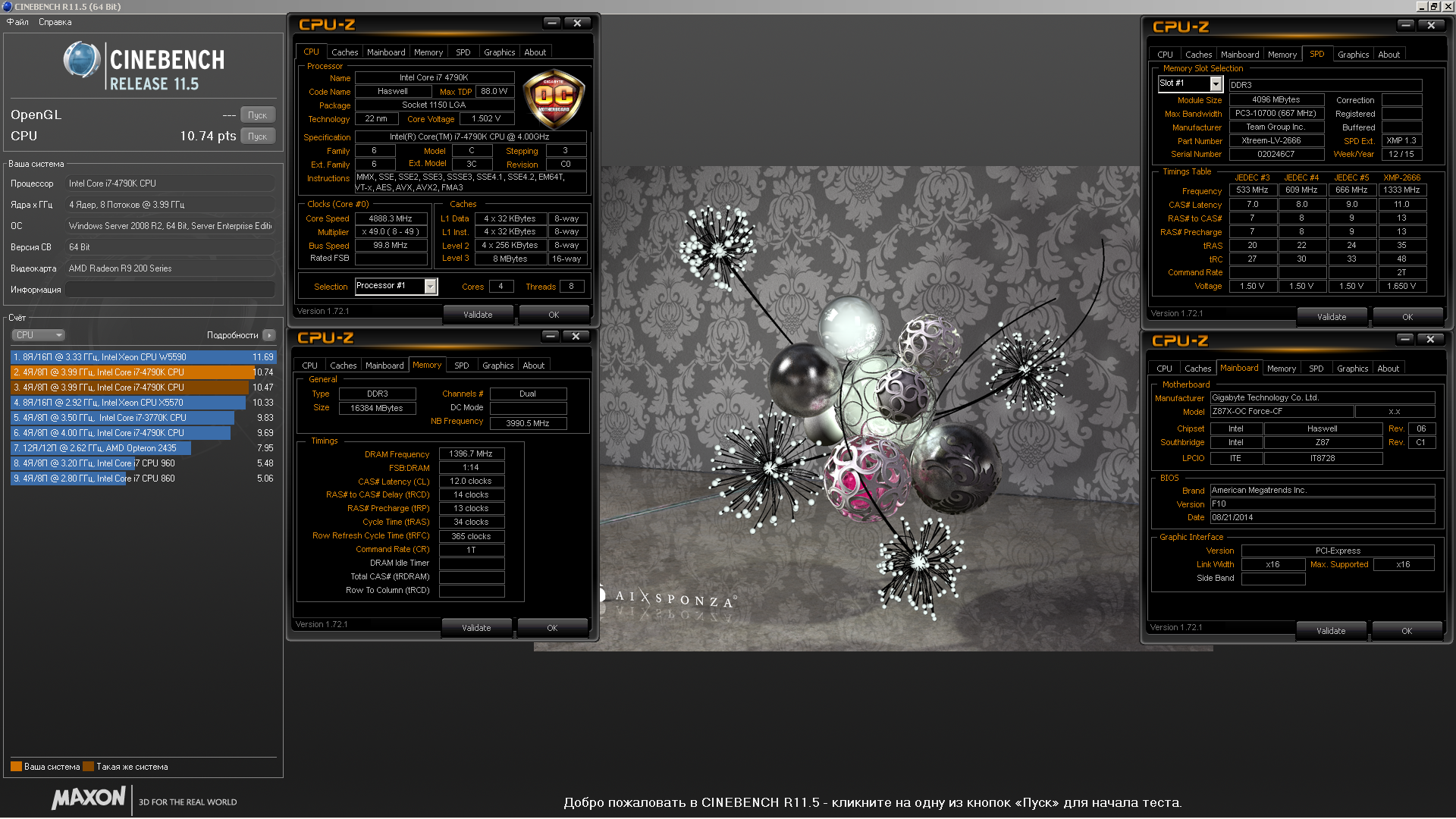Viewport: 1456px width, 819px height.
Task: Select orange ranking row scoring 10.74
Action: tap(143, 372)
